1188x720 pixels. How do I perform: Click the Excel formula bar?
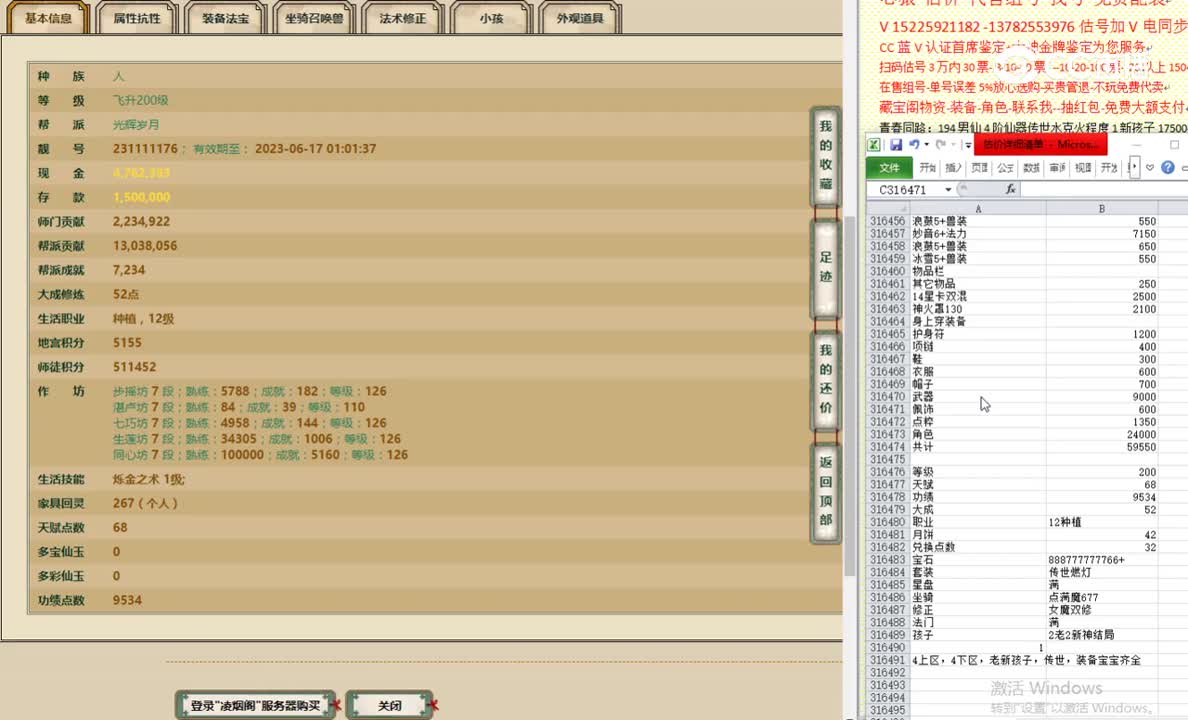click(x=1104, y=189)
